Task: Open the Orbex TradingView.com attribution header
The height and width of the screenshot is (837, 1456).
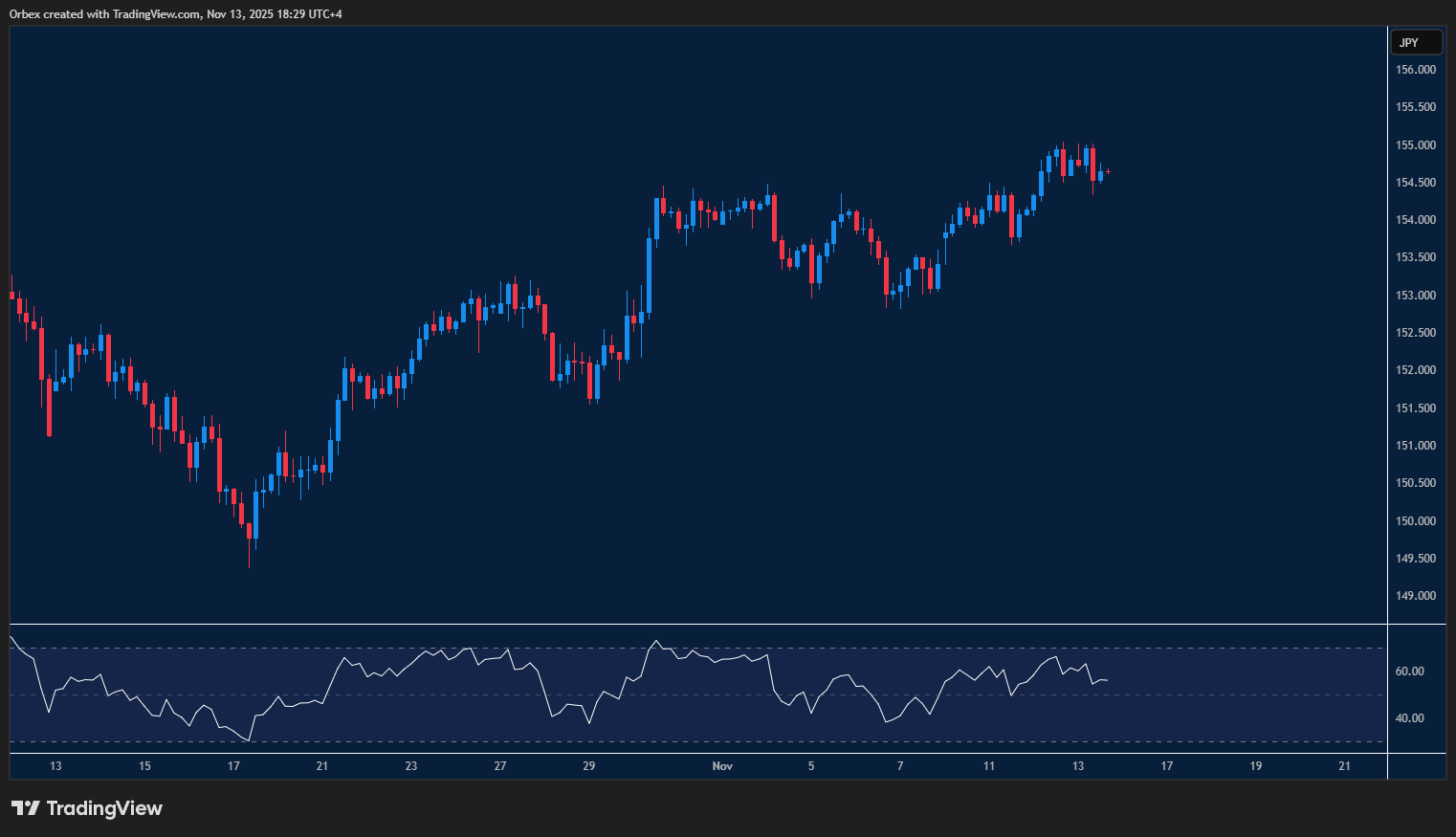Action: 176,13
